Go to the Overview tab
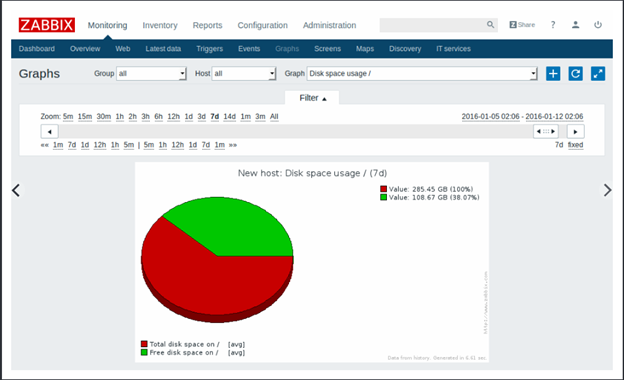The height and width of the screenshot is (380, 624). tap(85, 49)
